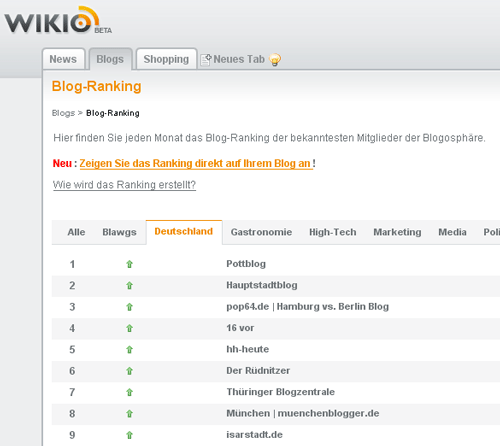Click the up arrow for Thüringer Blogzentrale

point(129,392)
